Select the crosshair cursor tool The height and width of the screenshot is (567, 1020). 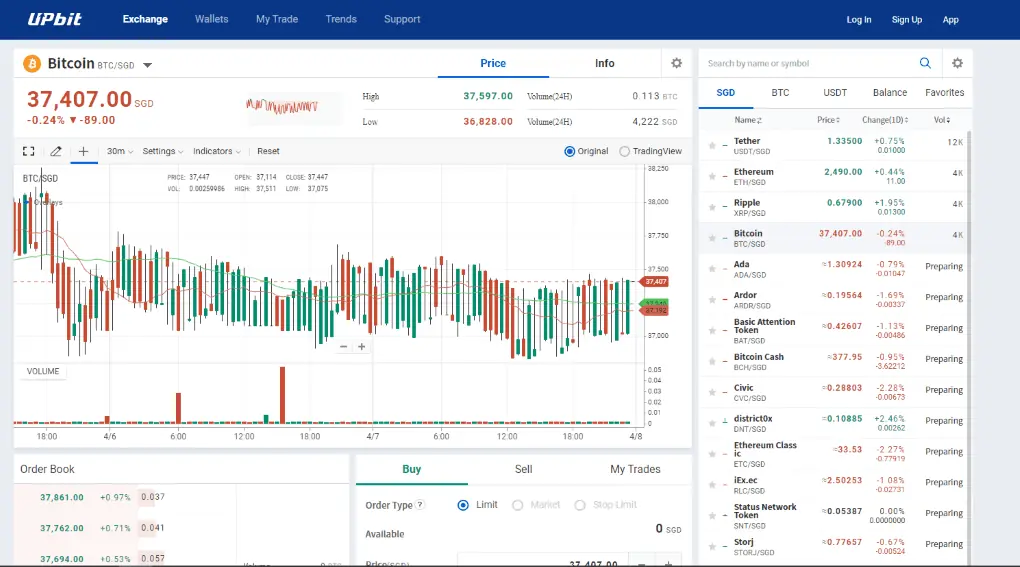point(83,151)
